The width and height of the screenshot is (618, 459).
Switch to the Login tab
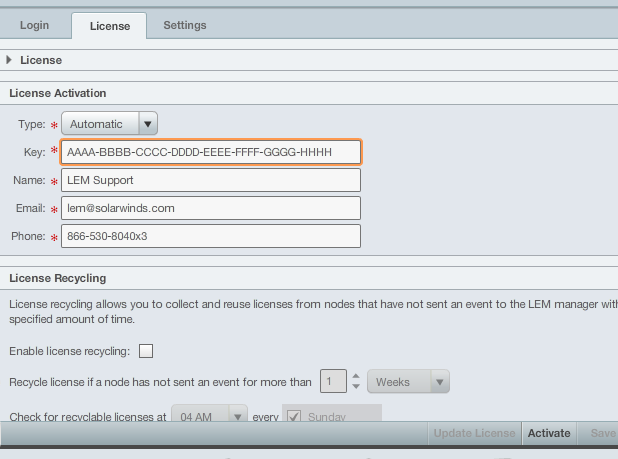(35, 25)
